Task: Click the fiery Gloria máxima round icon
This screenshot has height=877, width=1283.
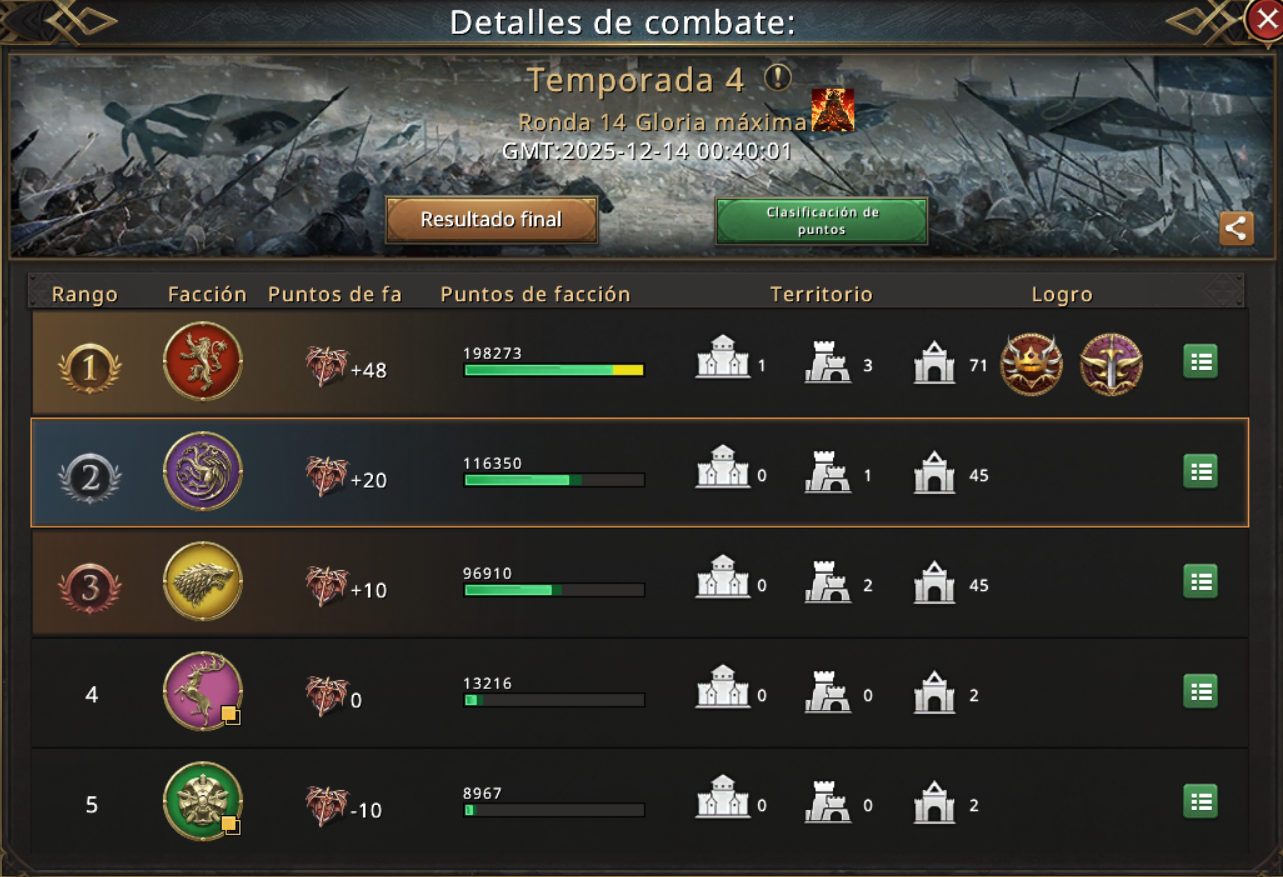Action: (x=832, y=110)
